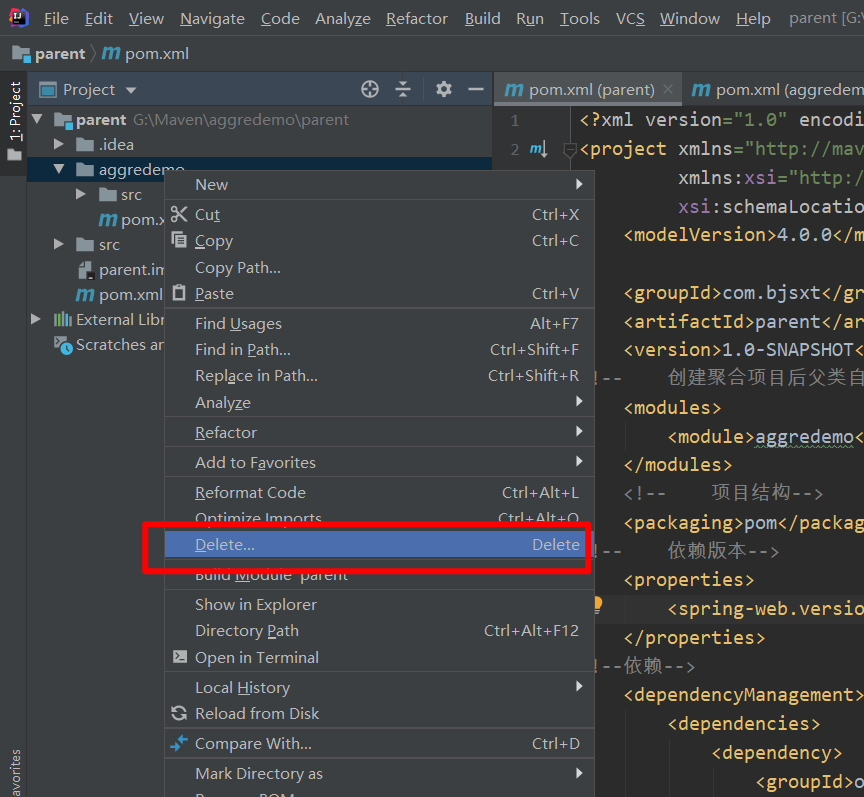This screenshot has height=797, width=864.
Task: Click the Cut scissors icon
Action: point(179,214)
